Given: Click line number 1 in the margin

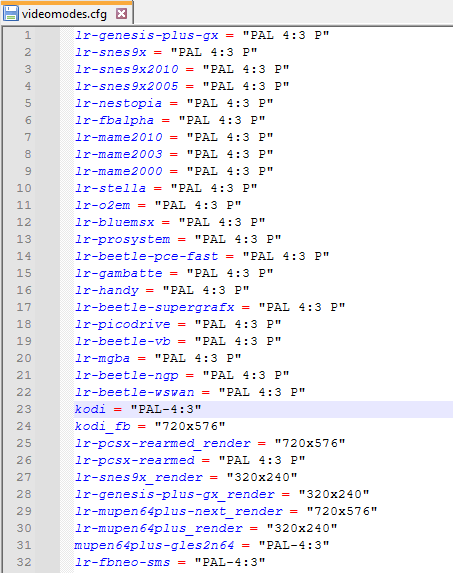Looking at the screenshot, I should 28,35.
